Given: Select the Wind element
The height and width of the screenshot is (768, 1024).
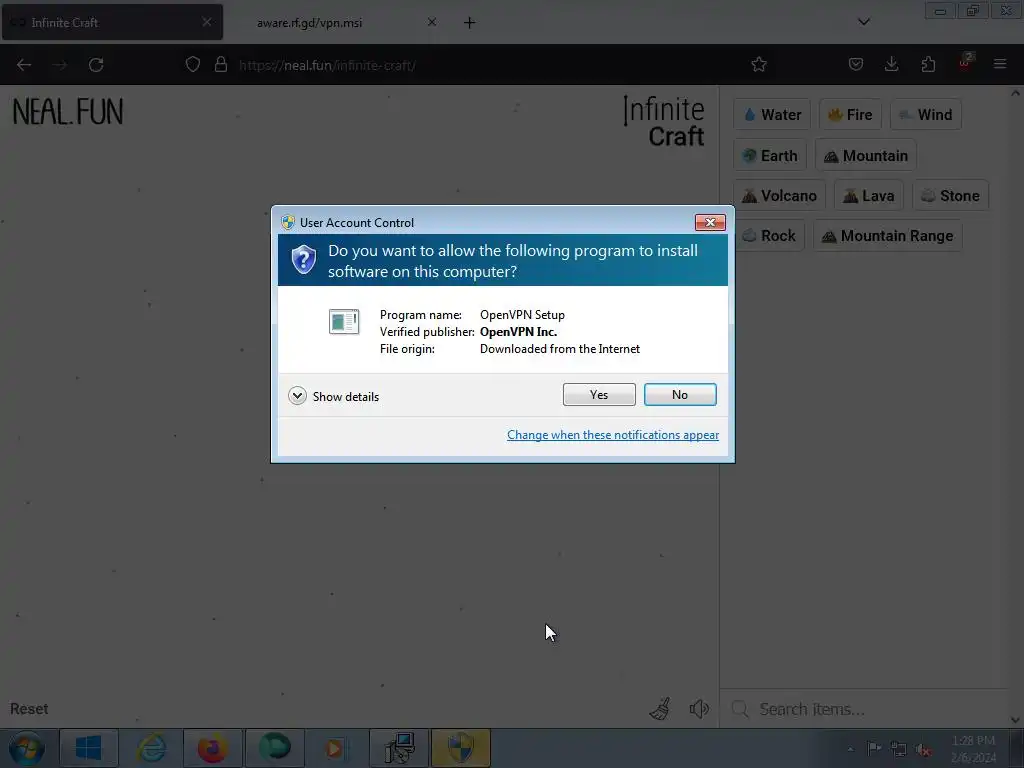Looking at the screenshot, I should 925,115.
